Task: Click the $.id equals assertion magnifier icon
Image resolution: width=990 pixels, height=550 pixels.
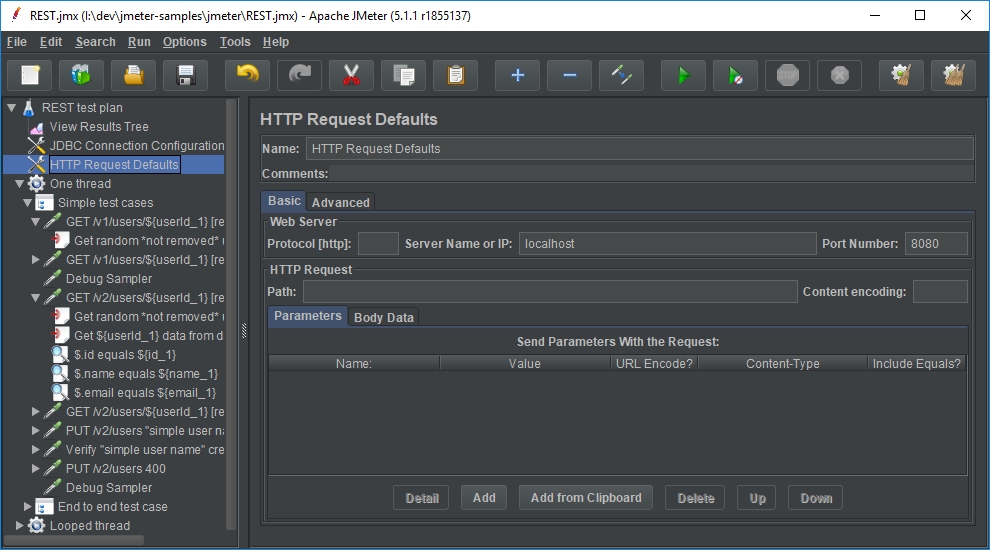Action: [60, 355]
